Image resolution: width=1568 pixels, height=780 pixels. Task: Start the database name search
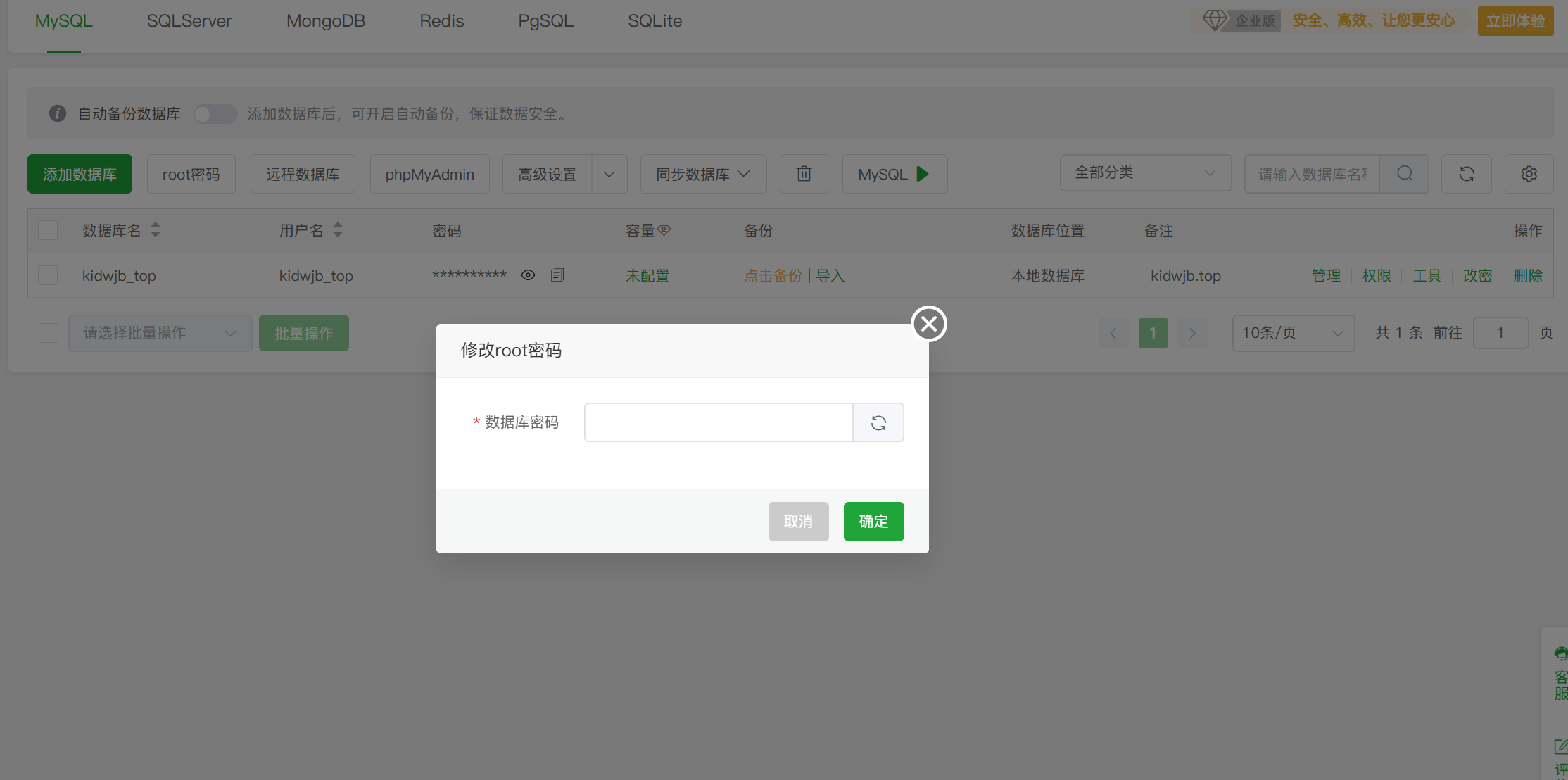click(x=1405, y=173)
